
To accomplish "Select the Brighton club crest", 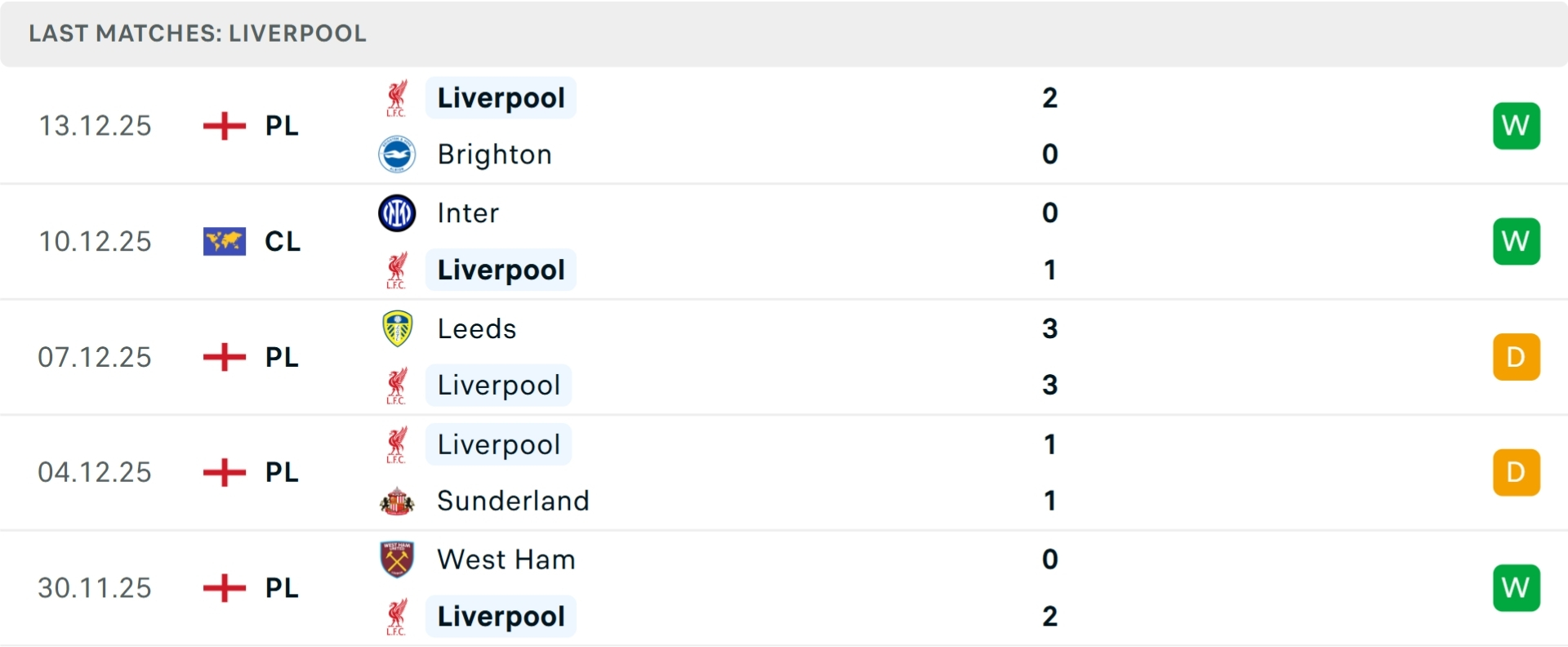I will (398, 154).
